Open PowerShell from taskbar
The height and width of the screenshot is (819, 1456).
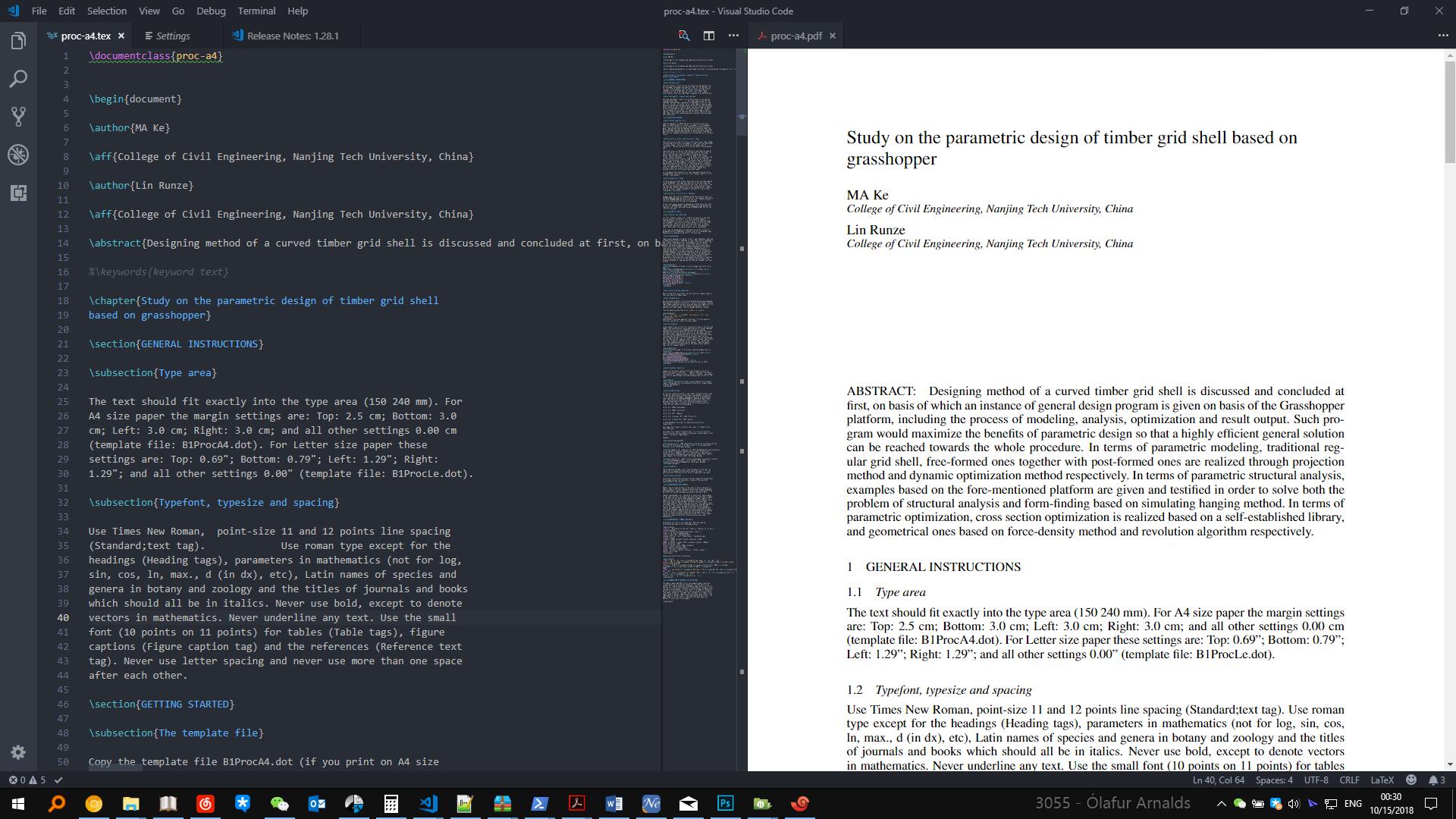coord(540,803)
